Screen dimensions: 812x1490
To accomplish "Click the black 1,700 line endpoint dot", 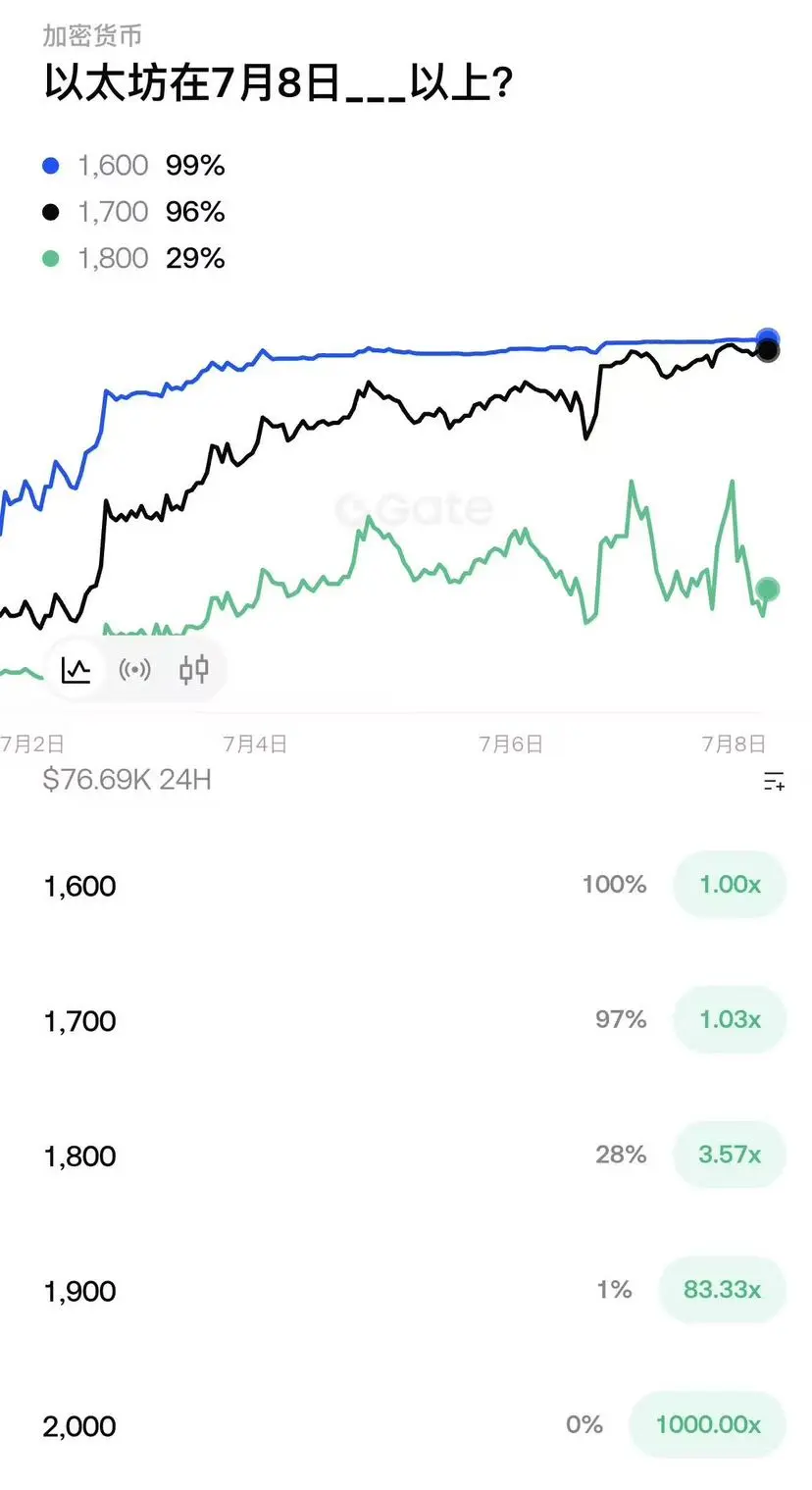I will [x=768, y=351].
